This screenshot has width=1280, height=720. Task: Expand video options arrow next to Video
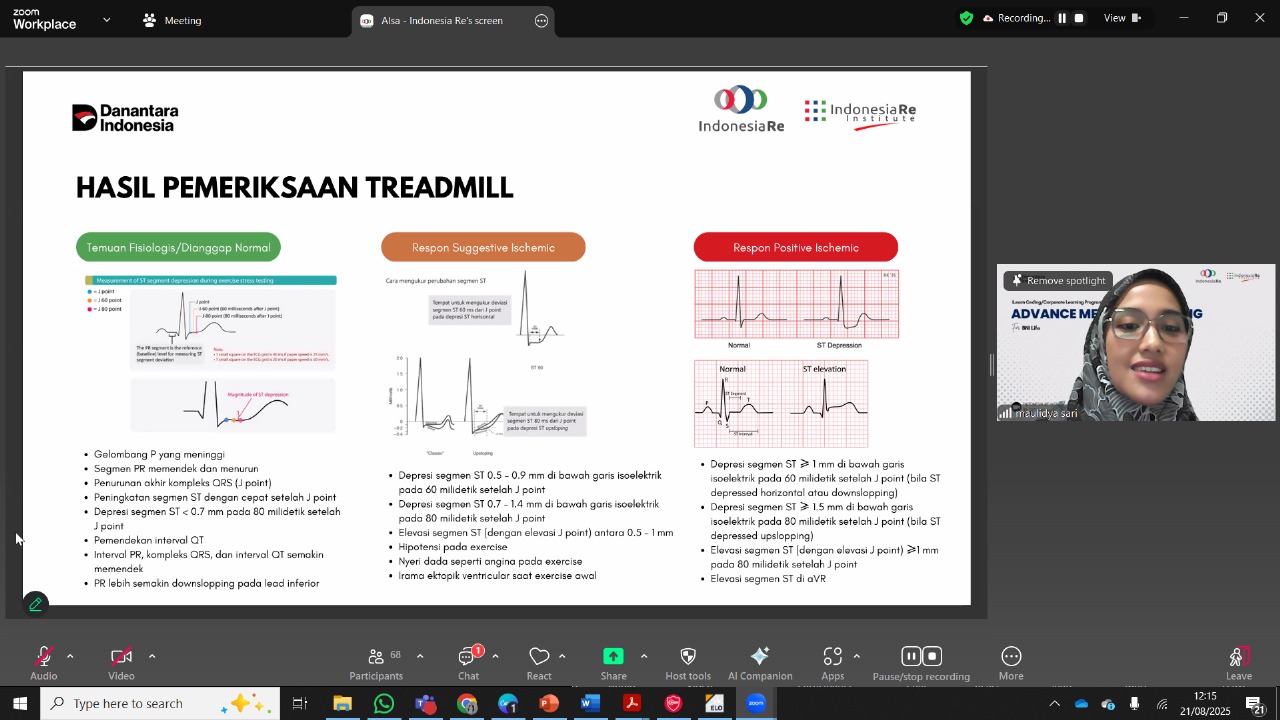click(152, 656)
